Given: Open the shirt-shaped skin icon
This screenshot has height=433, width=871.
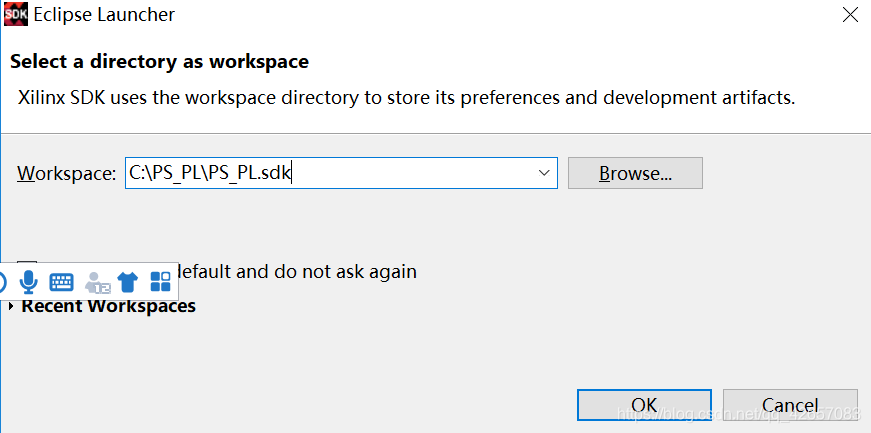Looking at the screenshot, I should click(127, 282).
